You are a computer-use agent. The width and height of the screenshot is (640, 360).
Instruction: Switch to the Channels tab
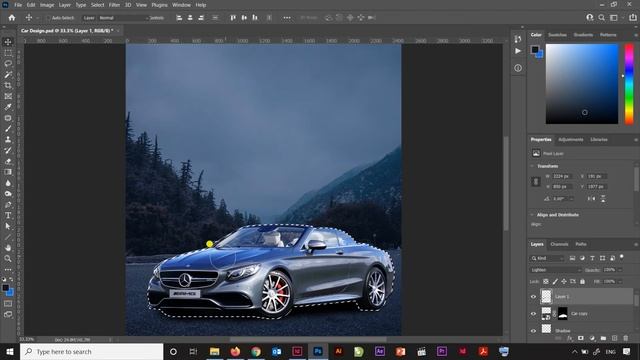[559, 244]
